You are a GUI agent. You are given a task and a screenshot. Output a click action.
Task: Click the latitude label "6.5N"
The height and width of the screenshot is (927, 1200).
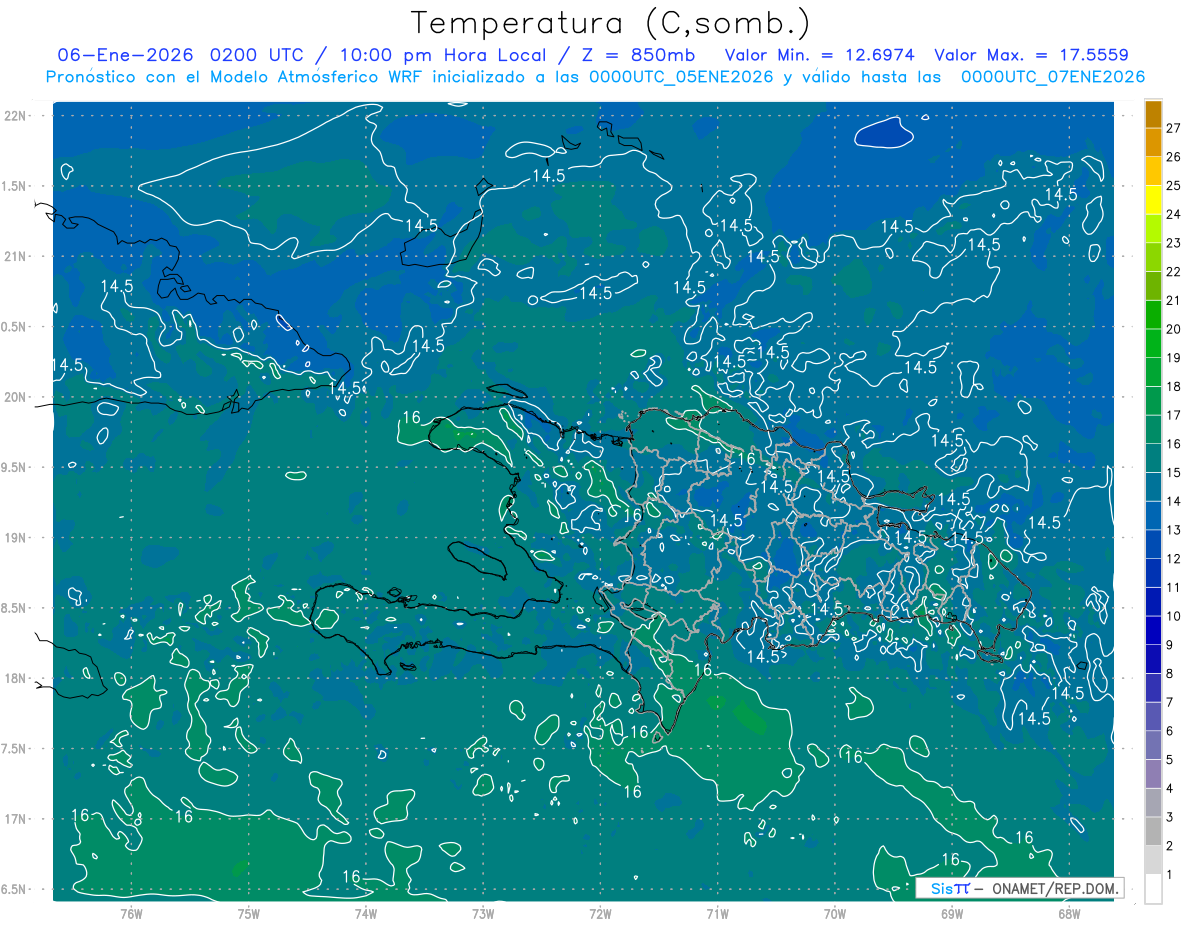[x=15, y=890]
